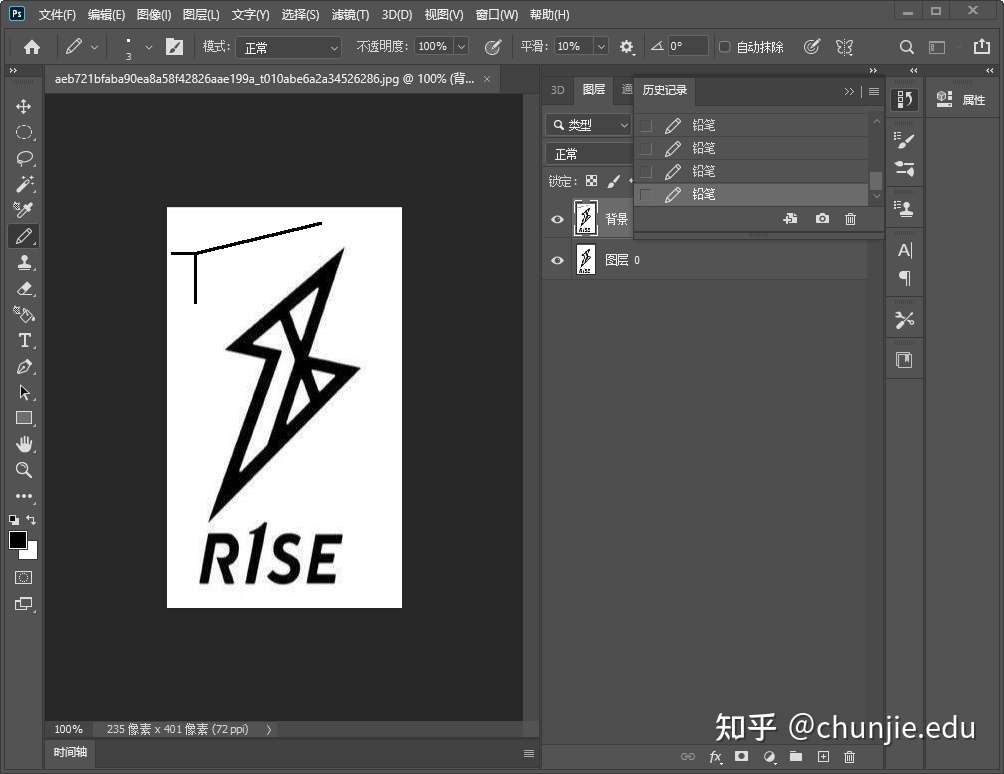Toggle symmetry painting butterfly icon
Image resolution: width=1004 pixels, height=774 pixels.
pos(845,47)
